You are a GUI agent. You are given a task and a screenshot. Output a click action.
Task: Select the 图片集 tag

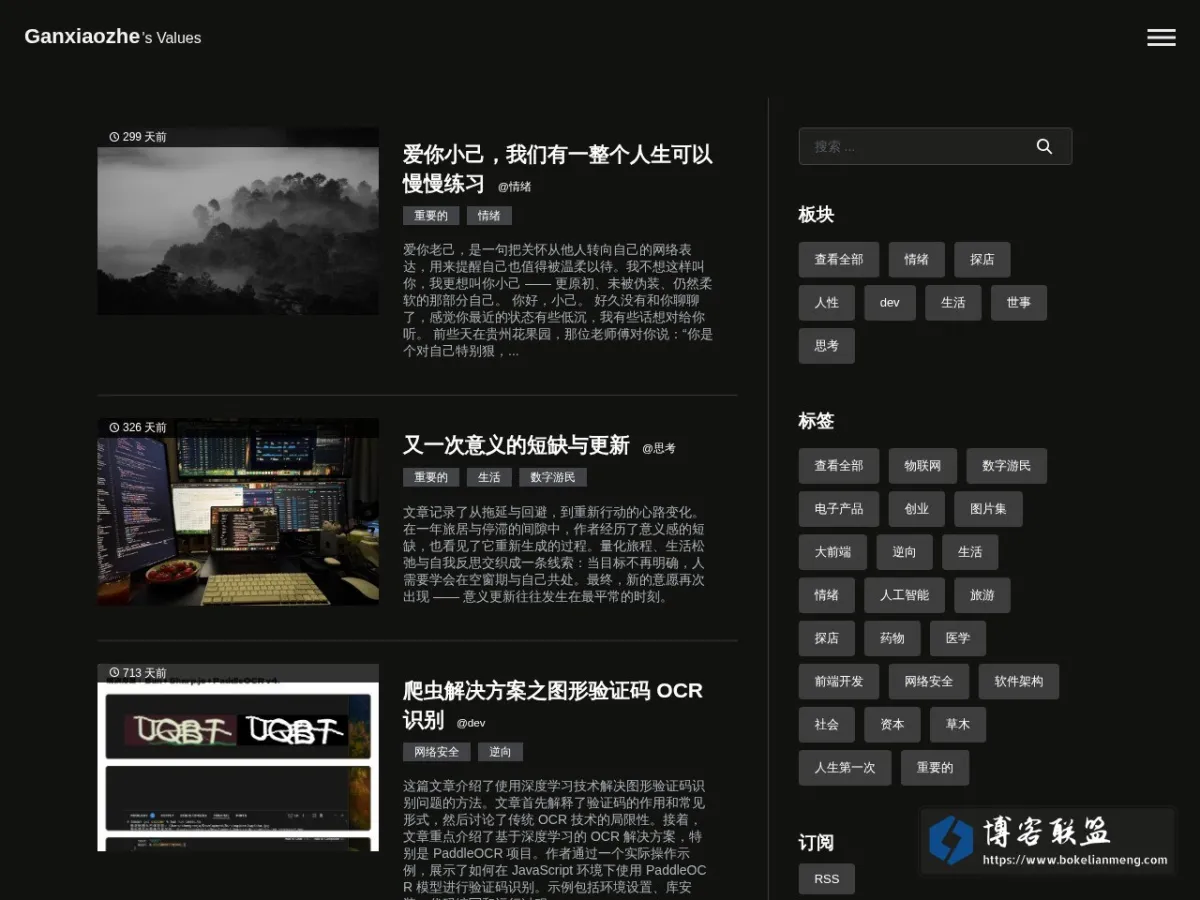click(988, 509)
